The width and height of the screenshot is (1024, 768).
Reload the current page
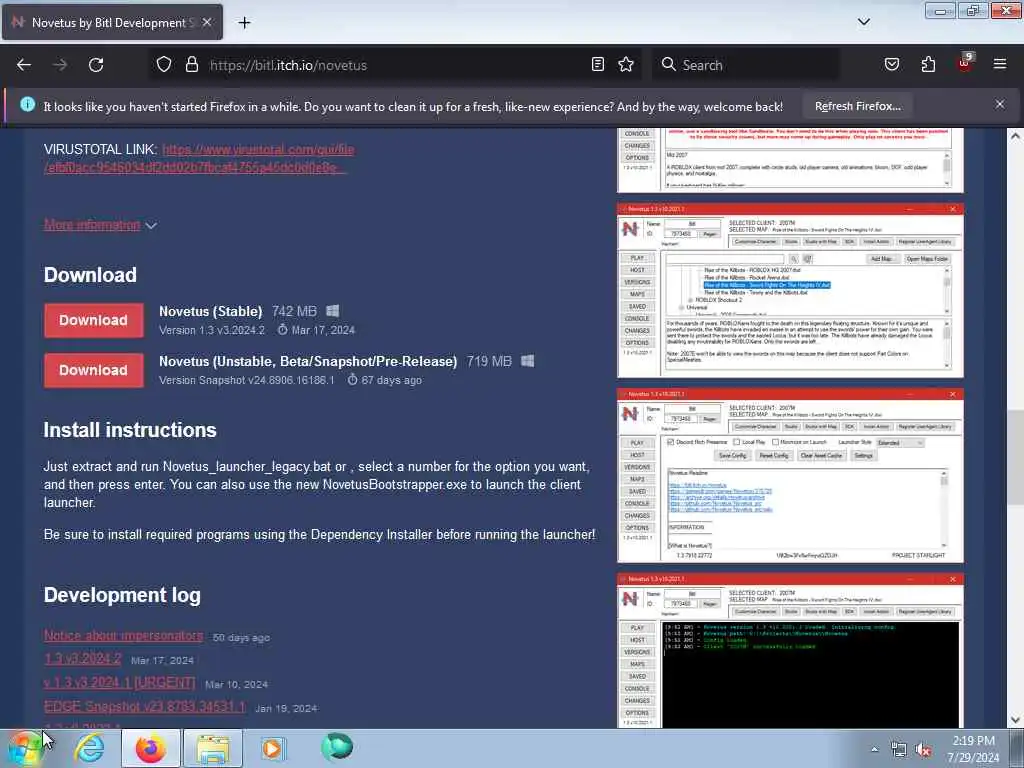(96, 65)
